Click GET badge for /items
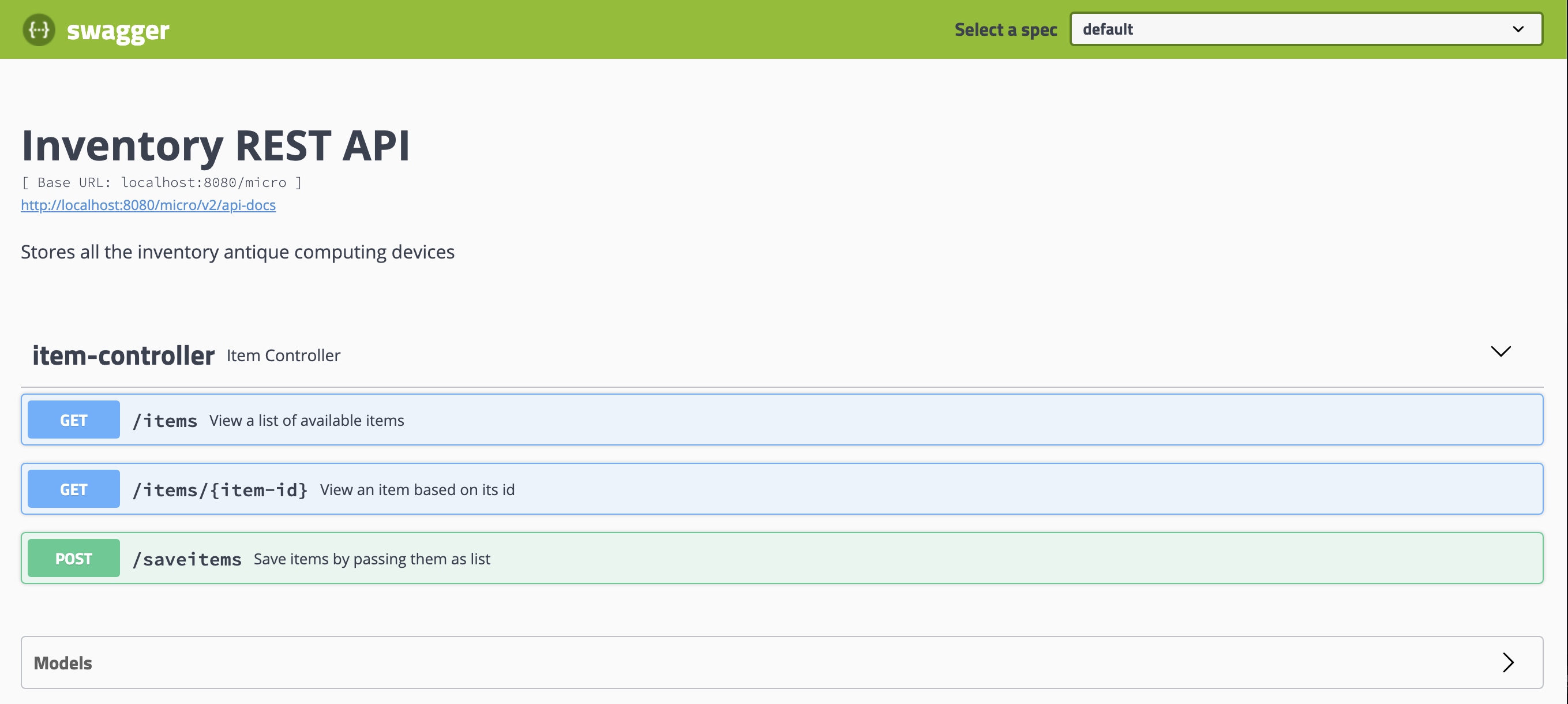Screen dimensions: 1568x704 coord(74,420)
